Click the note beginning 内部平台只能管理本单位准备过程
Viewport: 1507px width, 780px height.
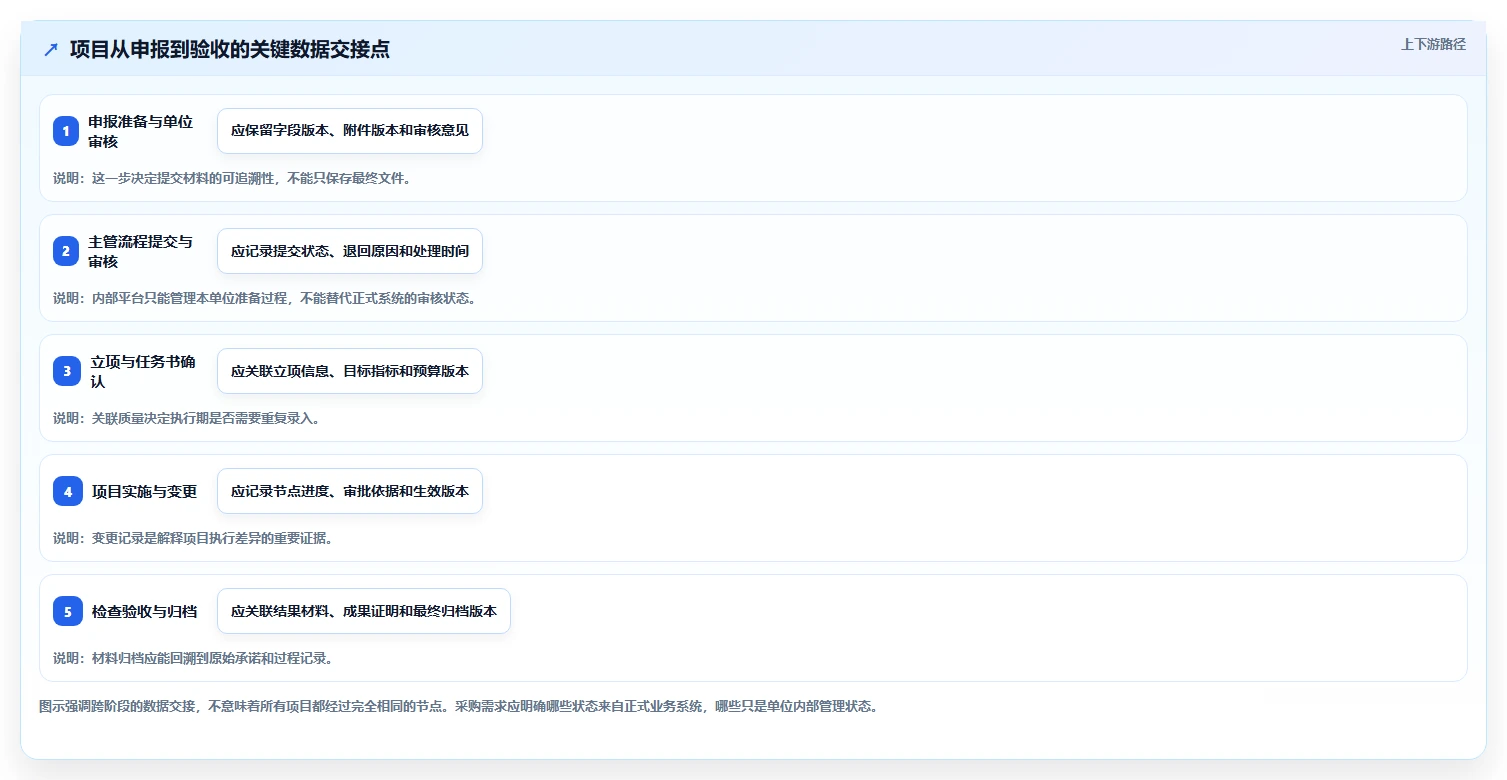coord(264,298)
